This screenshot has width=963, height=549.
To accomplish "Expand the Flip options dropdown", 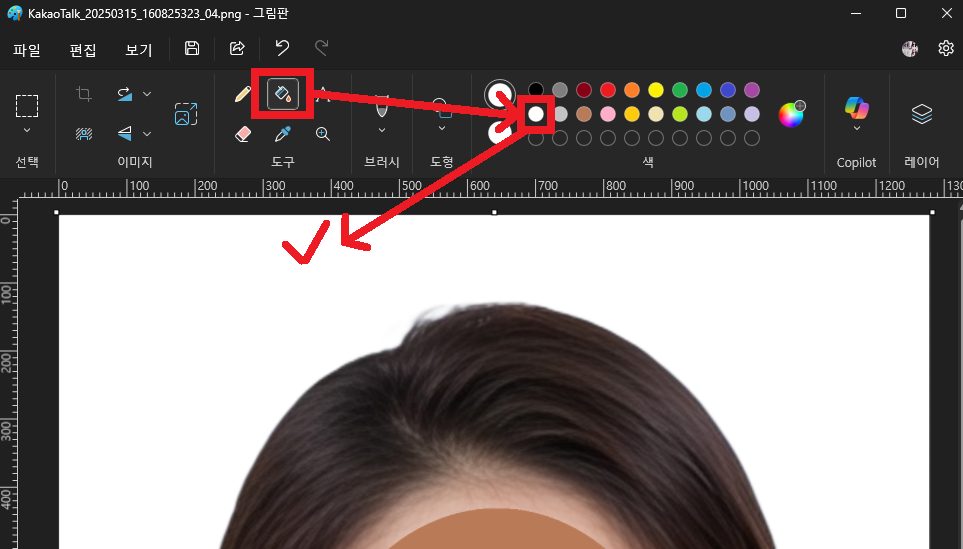I will (x=147, y=133).
